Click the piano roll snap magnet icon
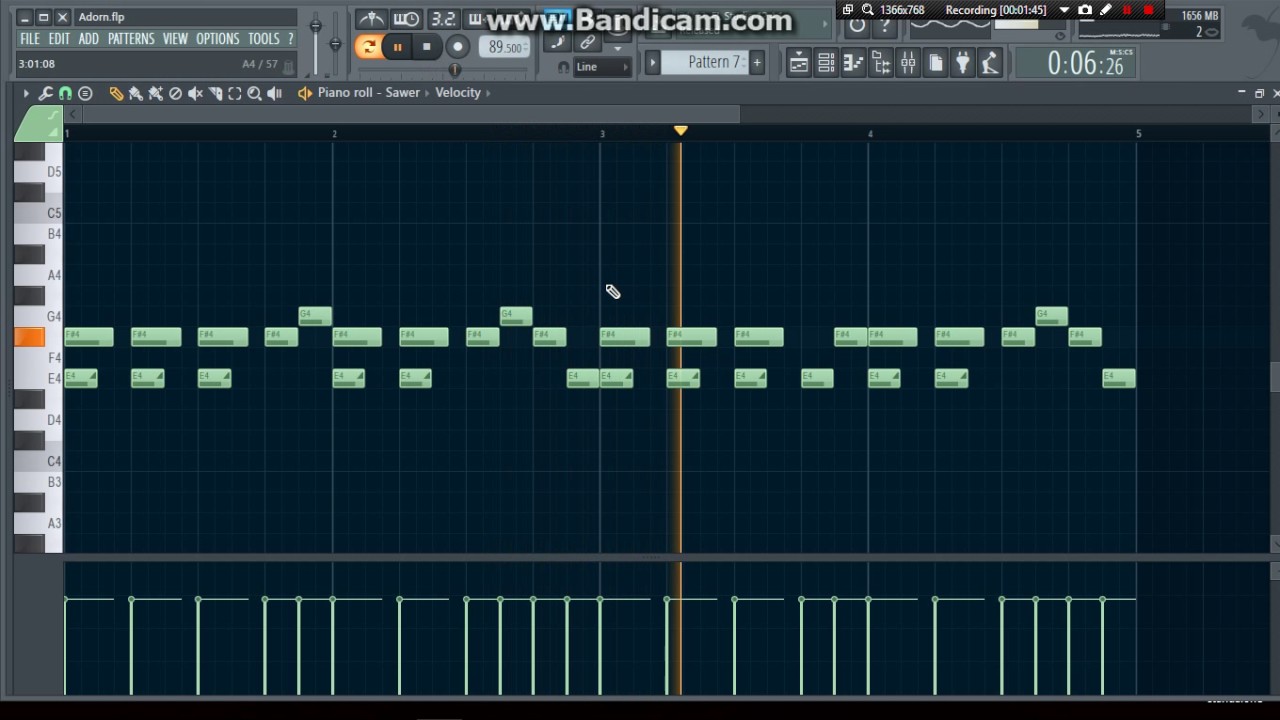 (65, 93)
